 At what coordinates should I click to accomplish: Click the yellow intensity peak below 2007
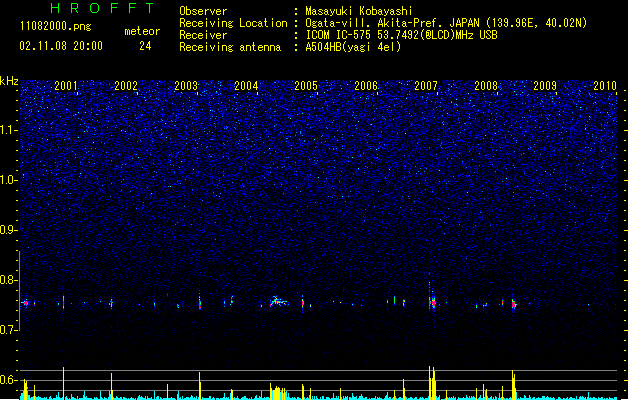432,382
